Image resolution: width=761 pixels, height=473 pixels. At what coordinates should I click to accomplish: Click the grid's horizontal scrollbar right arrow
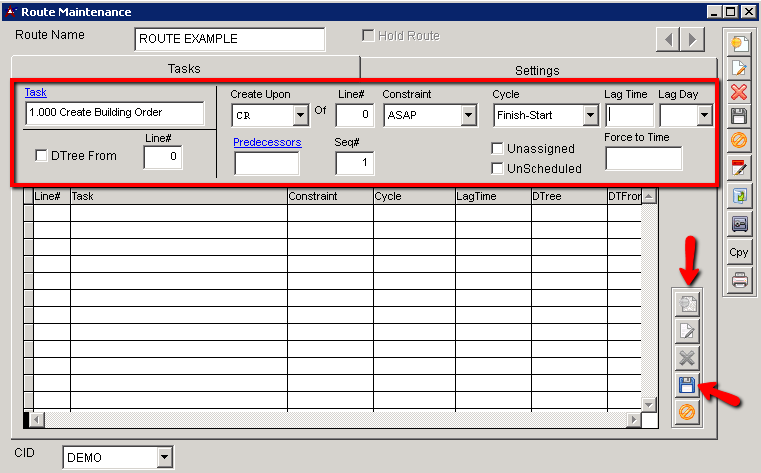632,421
